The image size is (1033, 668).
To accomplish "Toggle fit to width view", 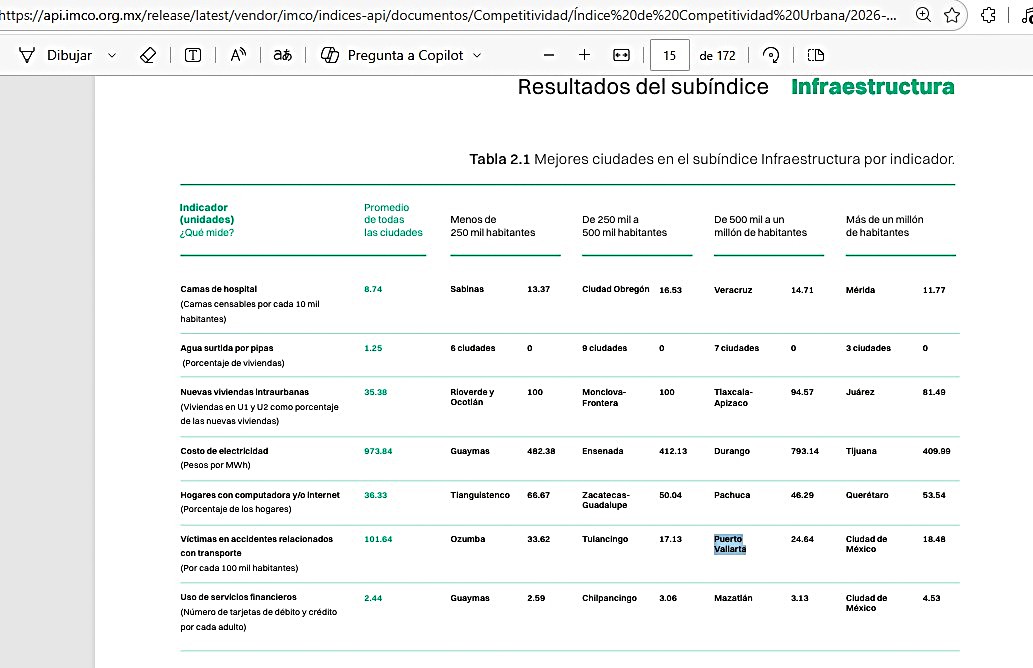I will point(621,55).
